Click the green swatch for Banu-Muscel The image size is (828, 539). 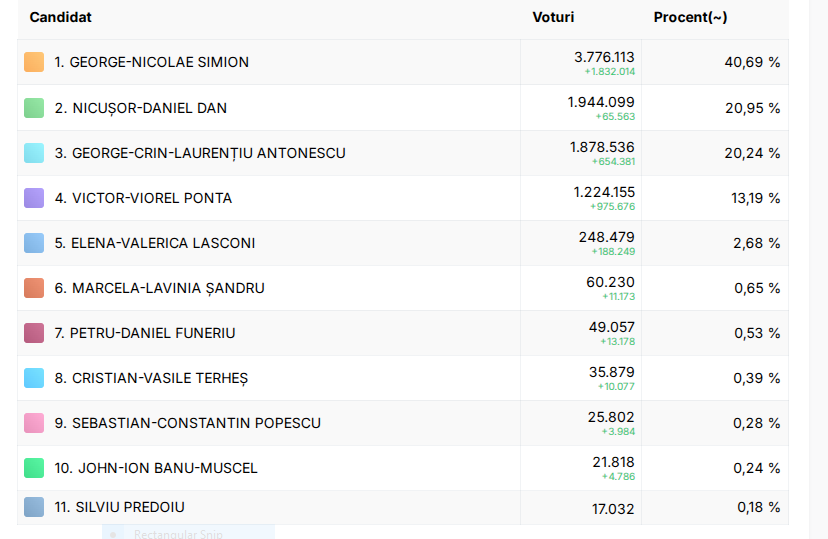tap(34, 468)
